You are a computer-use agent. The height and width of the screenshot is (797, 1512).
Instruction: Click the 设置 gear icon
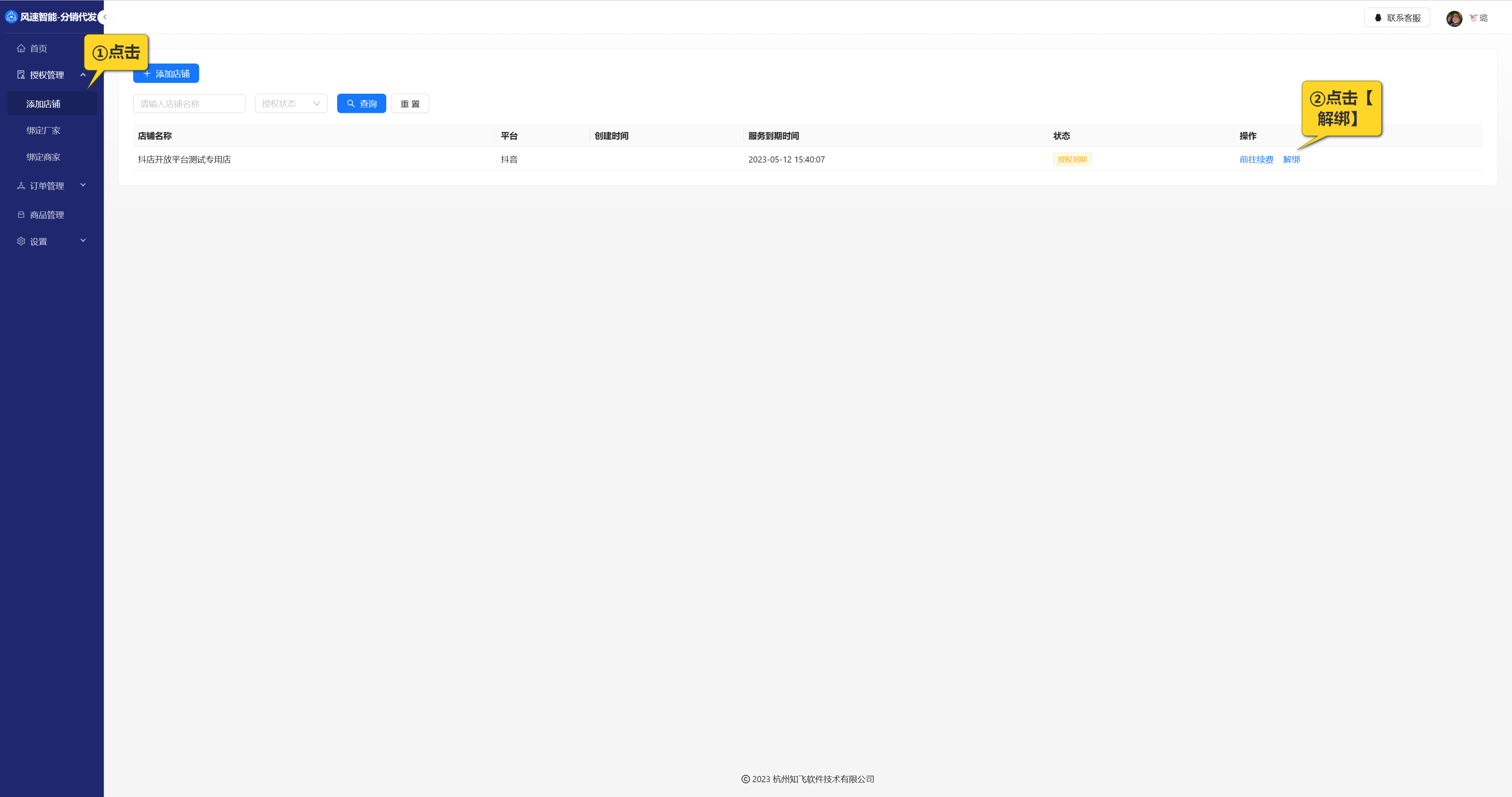pyautogui.click(x=21, y=241)
